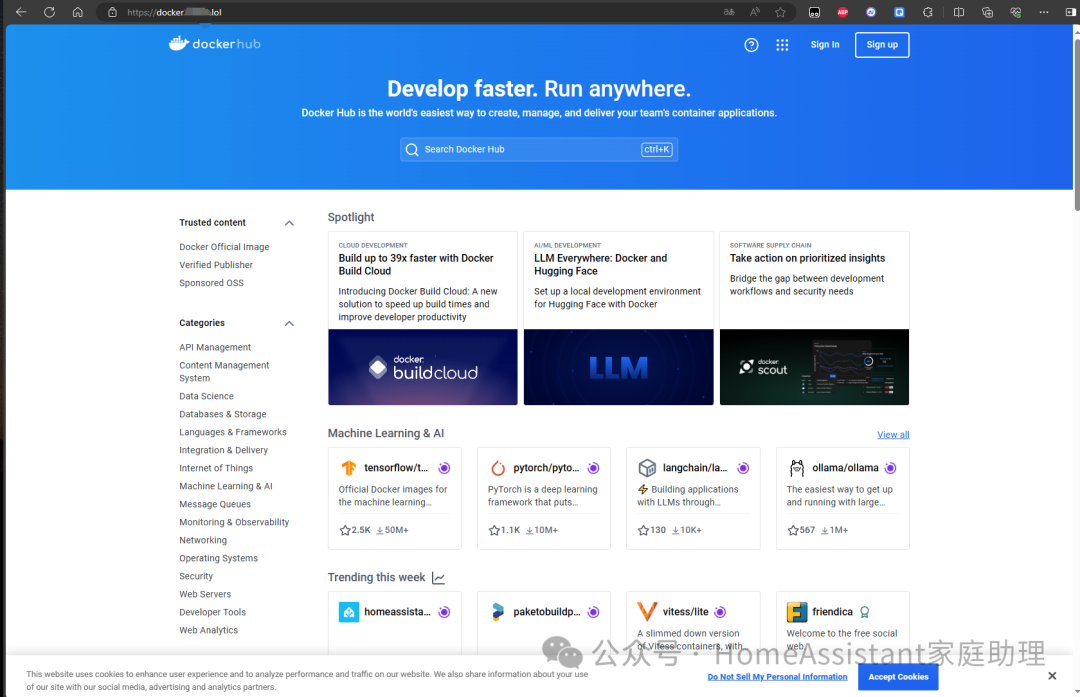Viewport: 1080px width, 697px height.
Task: Select the Message Queues category
Action: click(x=215, y=504)
